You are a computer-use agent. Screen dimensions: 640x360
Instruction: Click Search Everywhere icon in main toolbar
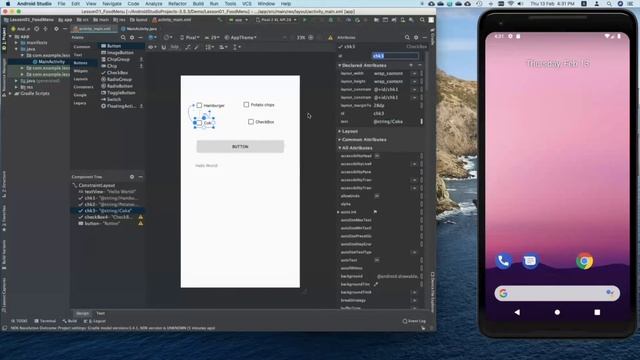[x=422, y=20]
